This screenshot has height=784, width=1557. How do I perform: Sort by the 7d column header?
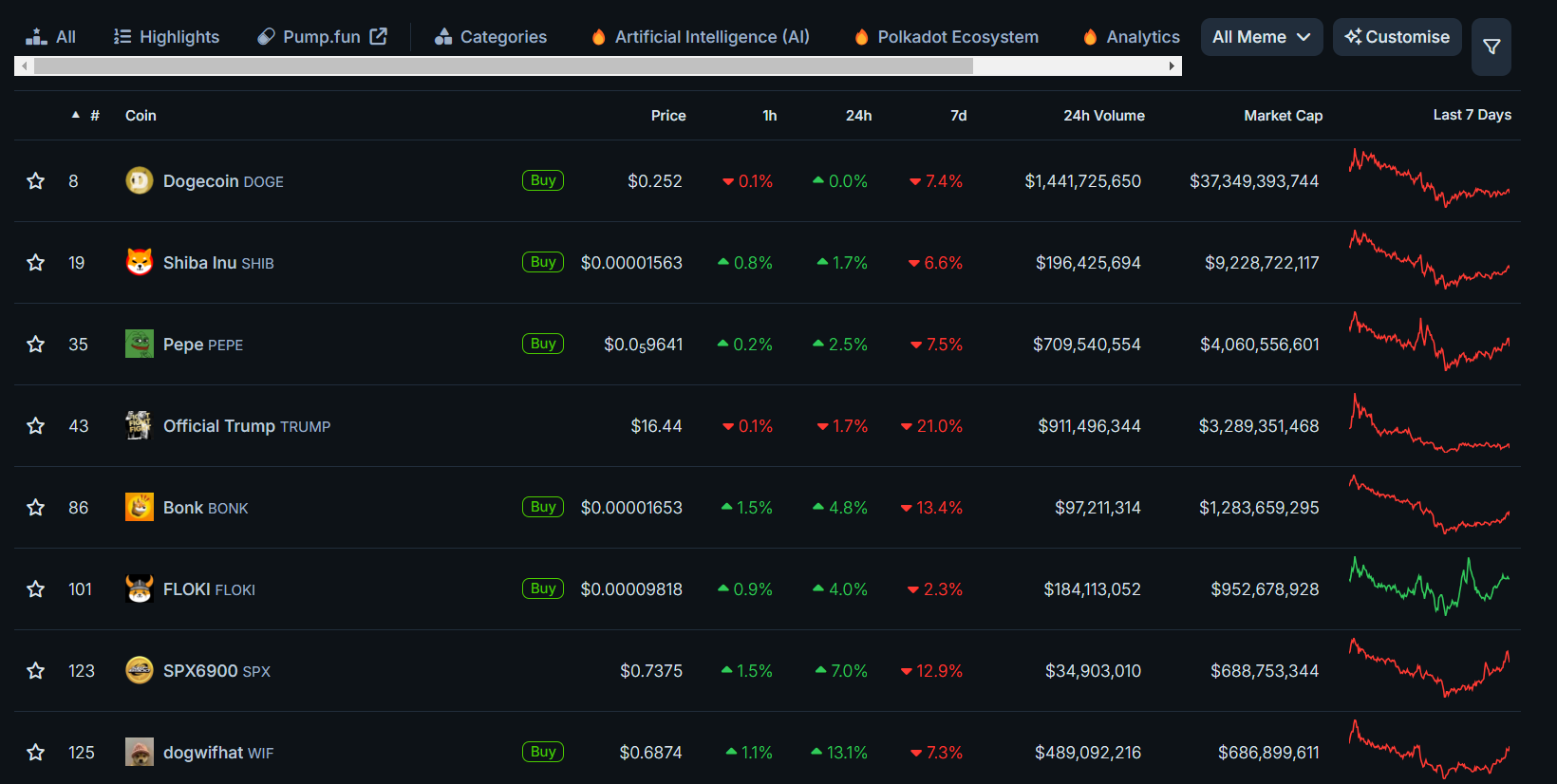coord(959,115)
